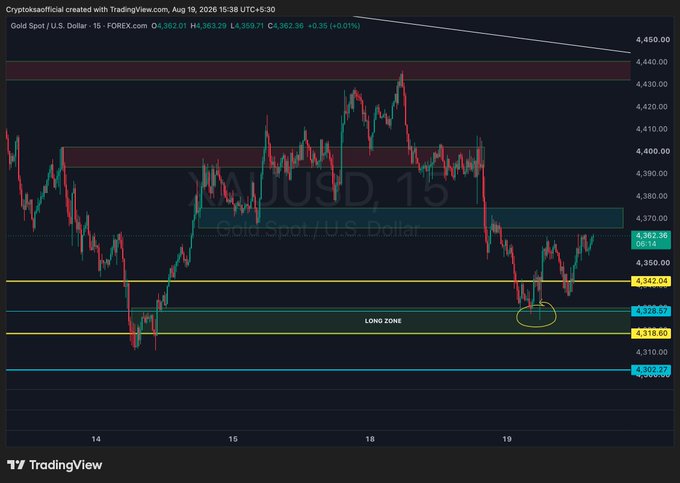The image size is (680, 483).
Task: Click date label 14 on time axis
Action: click(x=96, y=439)
